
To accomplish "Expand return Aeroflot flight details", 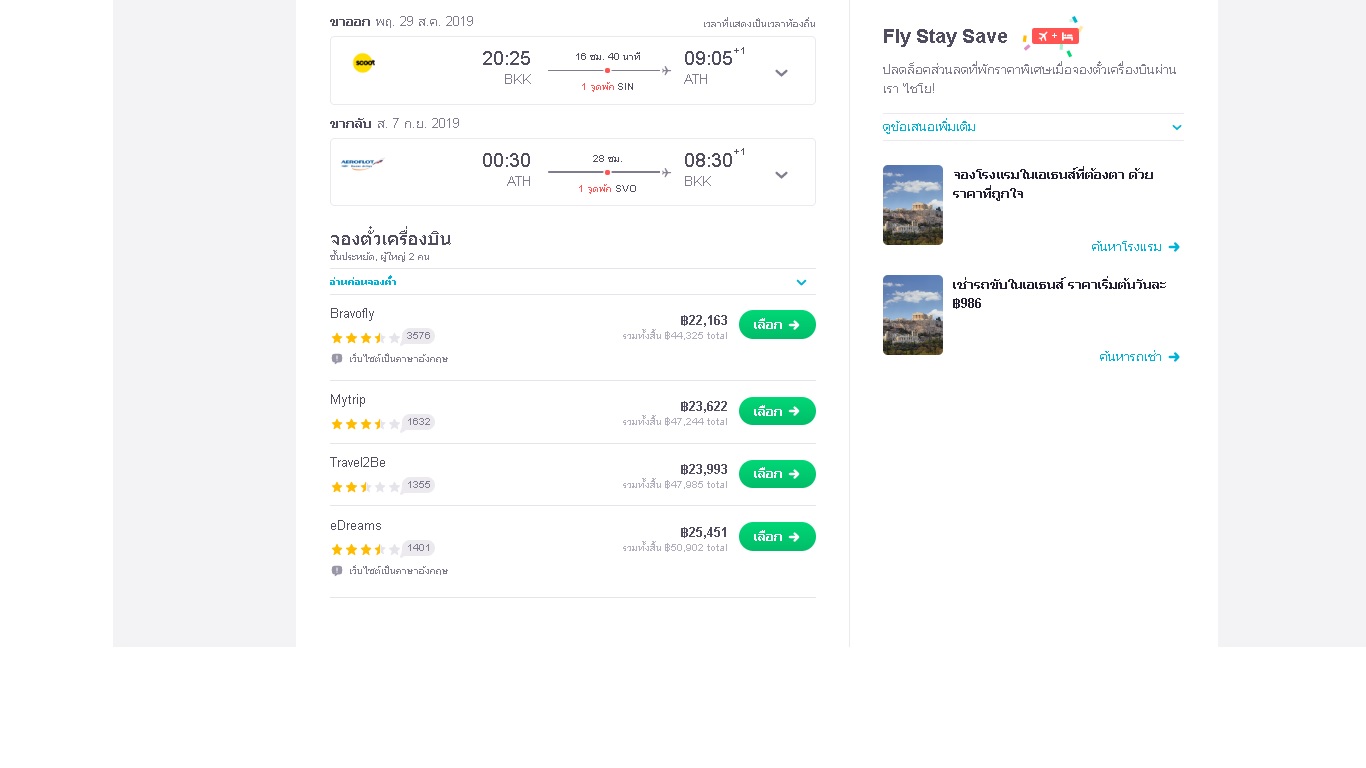I will [x=782, y=174].
